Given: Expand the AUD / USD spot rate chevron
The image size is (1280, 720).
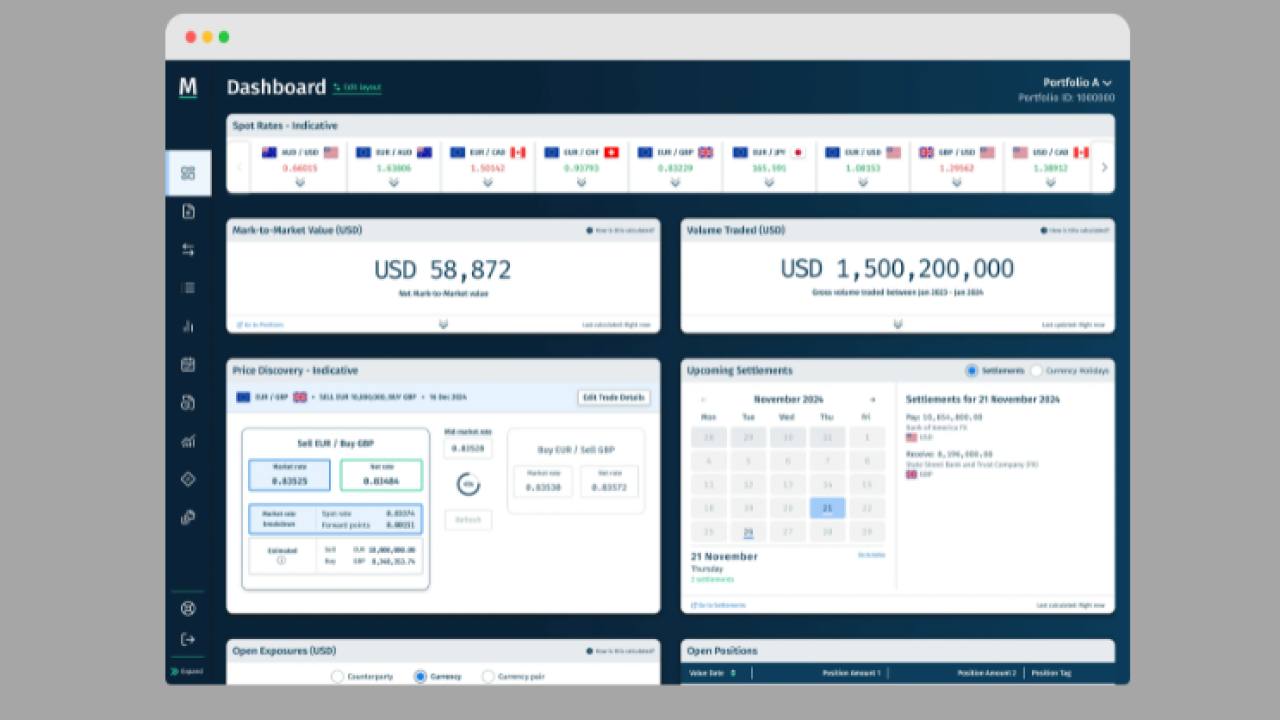Looking at the screenshot, I should (299, 183).
